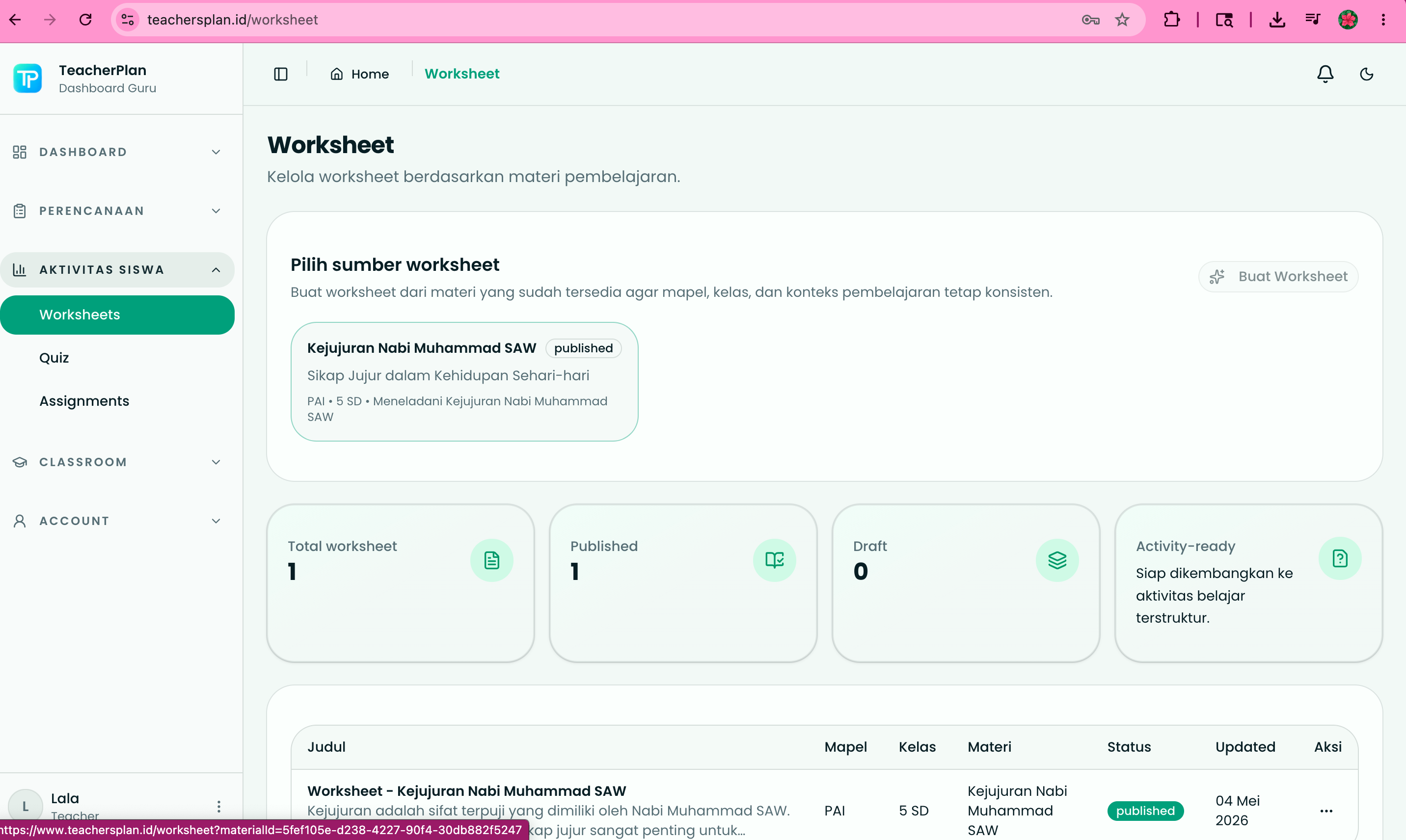
Task: Open the notifications bell
Action: tap(1325, 74)
